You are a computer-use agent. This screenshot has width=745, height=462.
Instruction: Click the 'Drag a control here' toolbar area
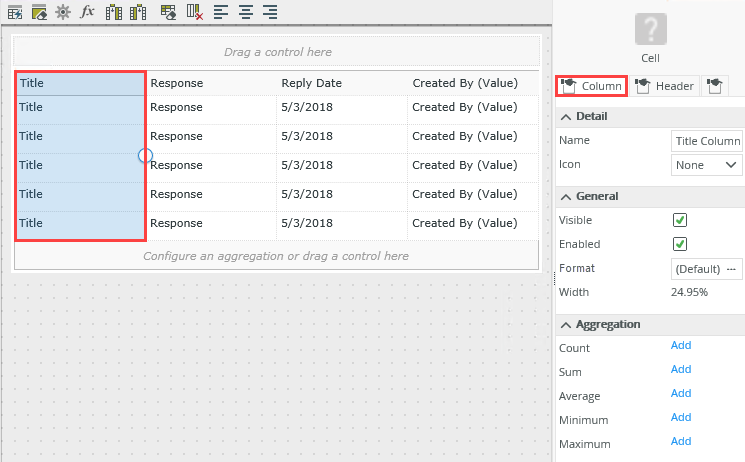point(277,51)
